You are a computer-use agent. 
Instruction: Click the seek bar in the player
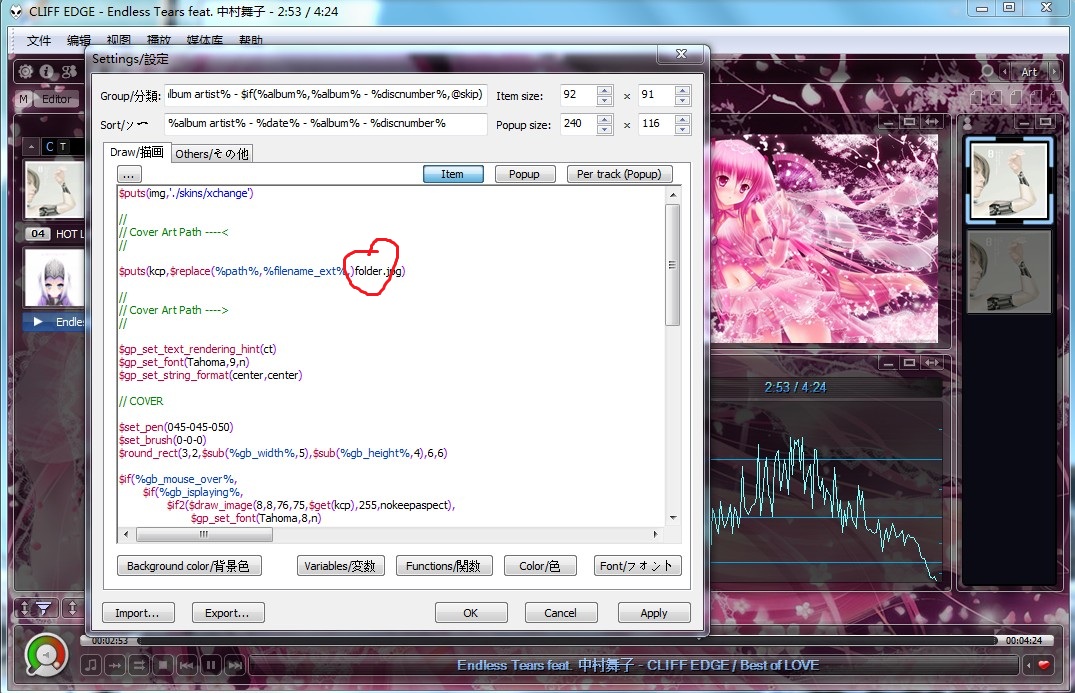(x=567, y=640)
